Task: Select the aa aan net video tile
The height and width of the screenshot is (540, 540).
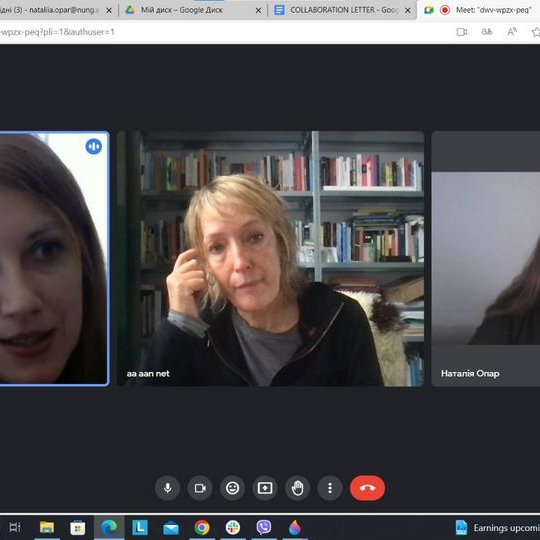Action: [271, 259]
